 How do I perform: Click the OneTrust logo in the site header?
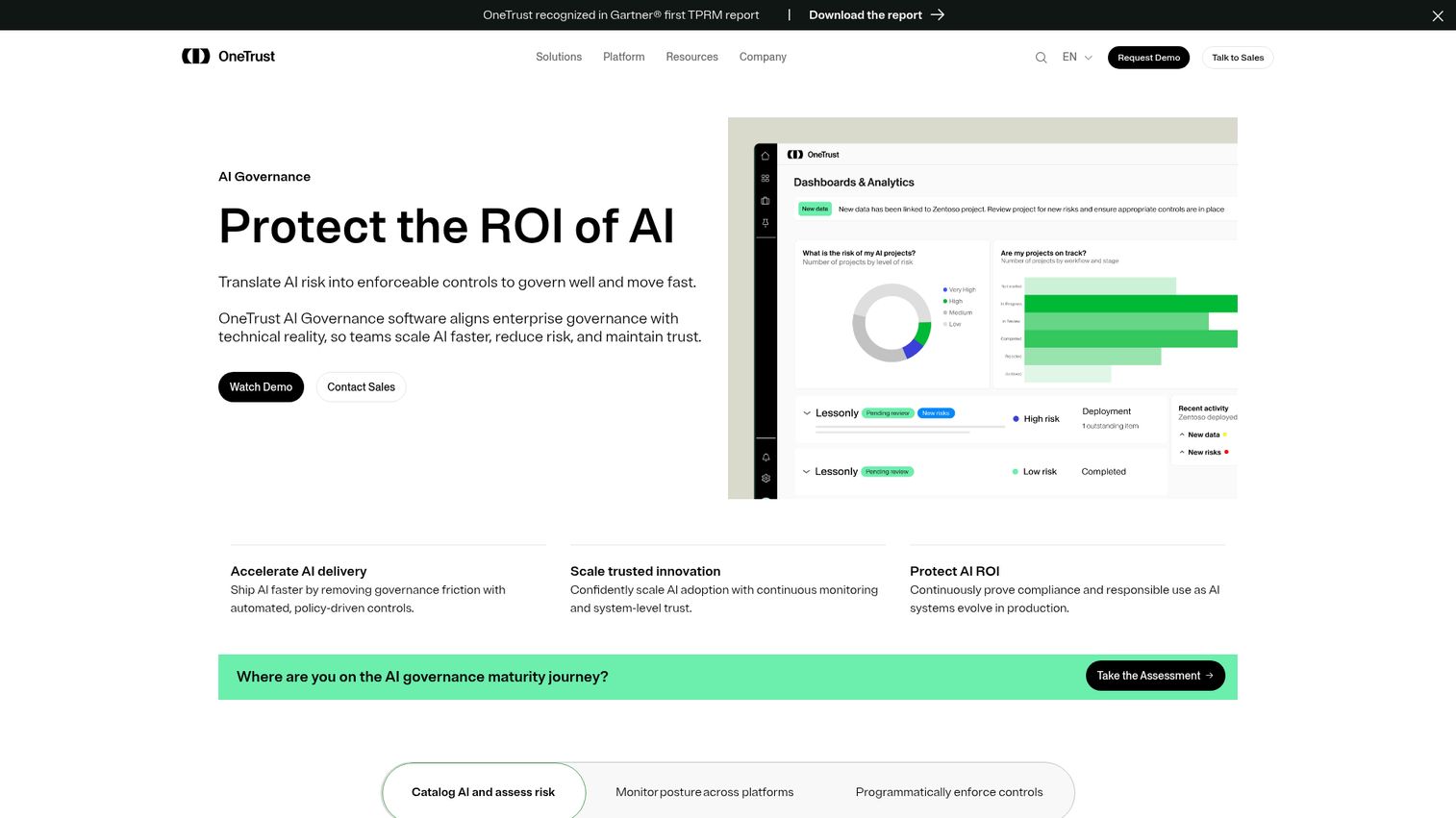coord(228,57)
